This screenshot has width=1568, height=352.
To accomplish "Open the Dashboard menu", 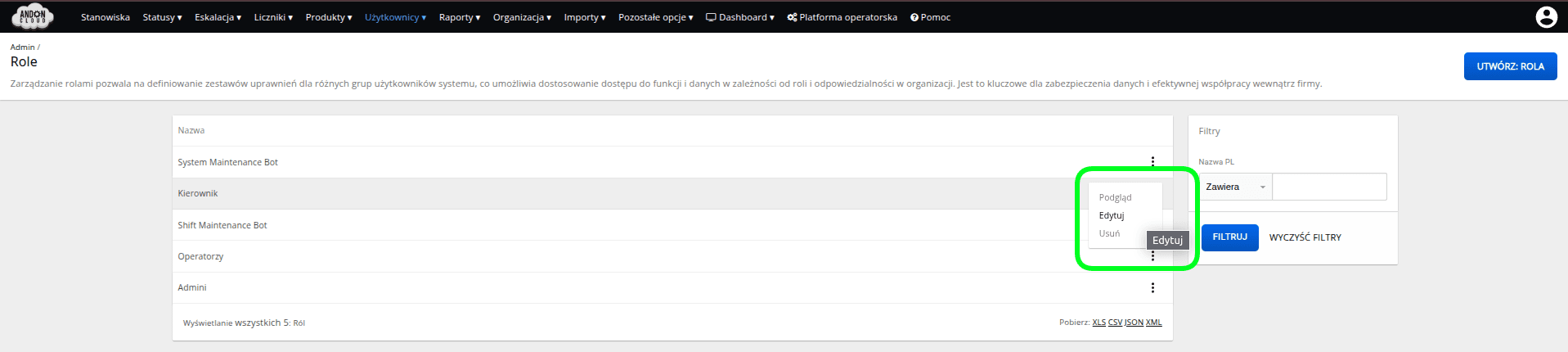I will pyautogui.click(x=740, y=17).
